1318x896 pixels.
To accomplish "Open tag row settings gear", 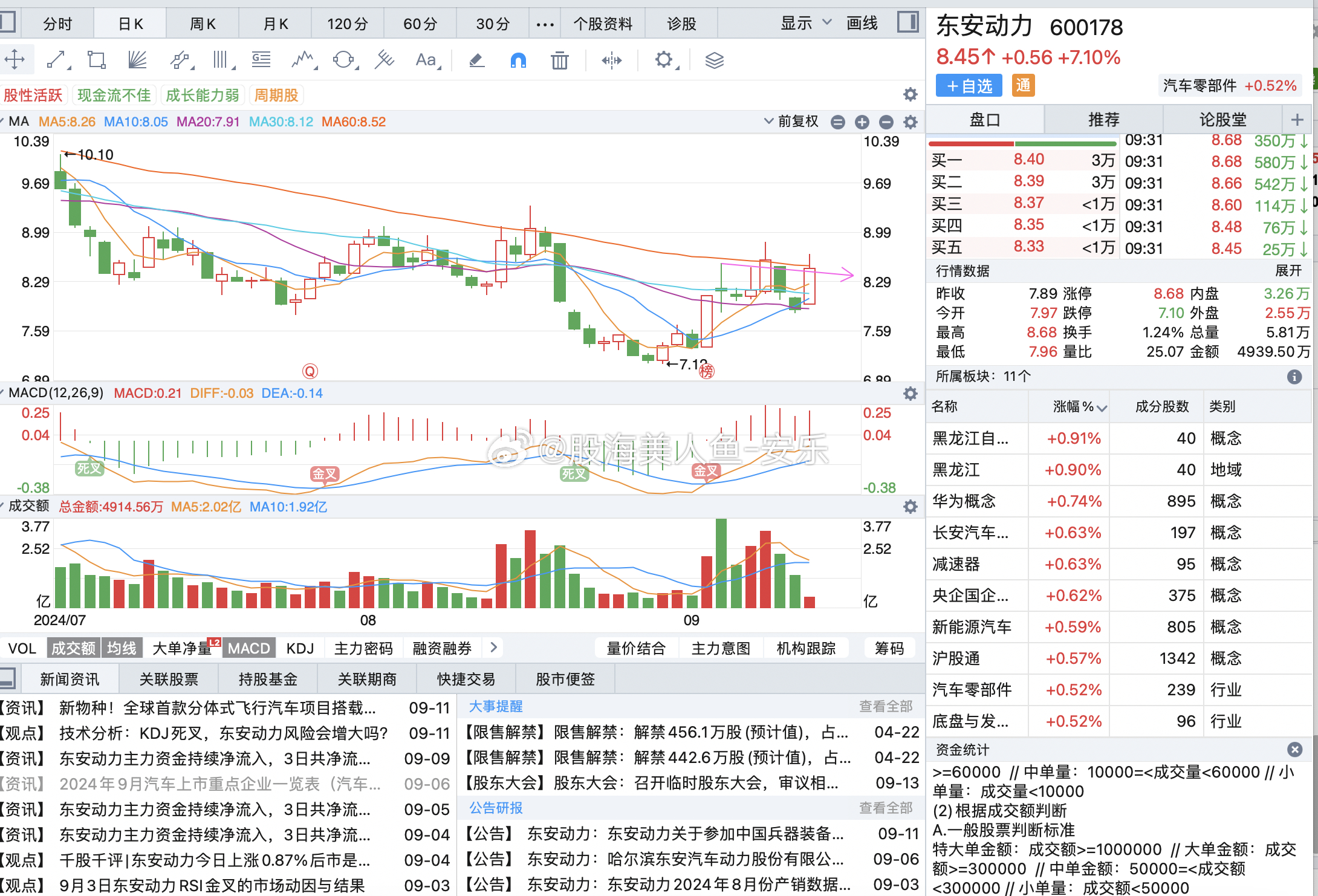I will [910, 94].
